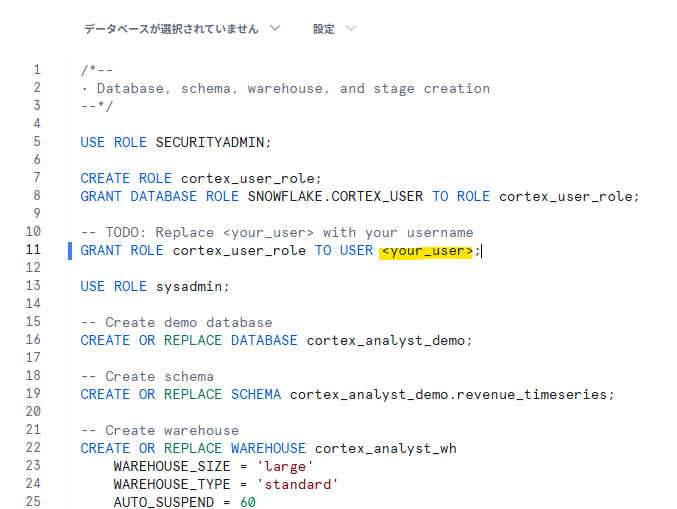Click the REPLACE keyword on line 16
Screen dimensions: 677x509
tap(193, 340)
